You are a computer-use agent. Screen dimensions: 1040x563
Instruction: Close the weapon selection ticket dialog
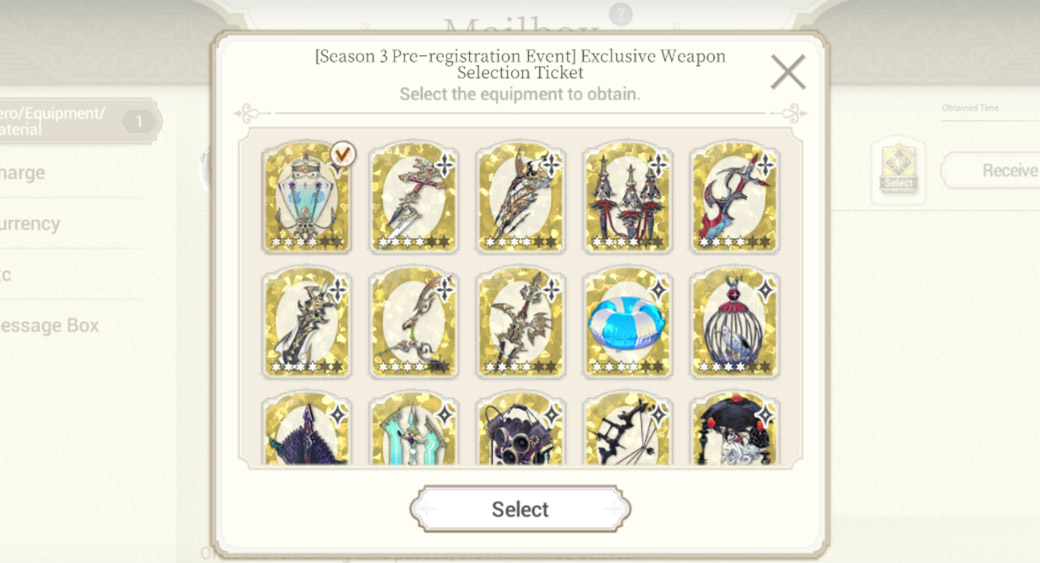coord(788,72)
